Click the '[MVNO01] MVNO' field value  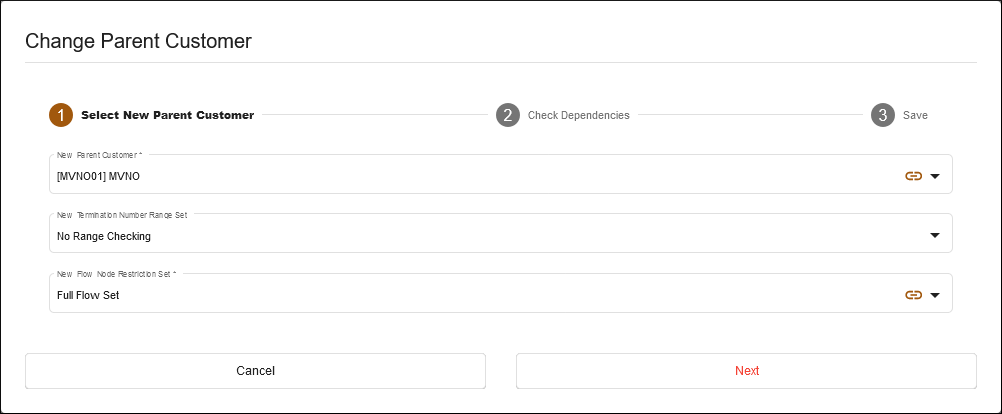[99, 177]
